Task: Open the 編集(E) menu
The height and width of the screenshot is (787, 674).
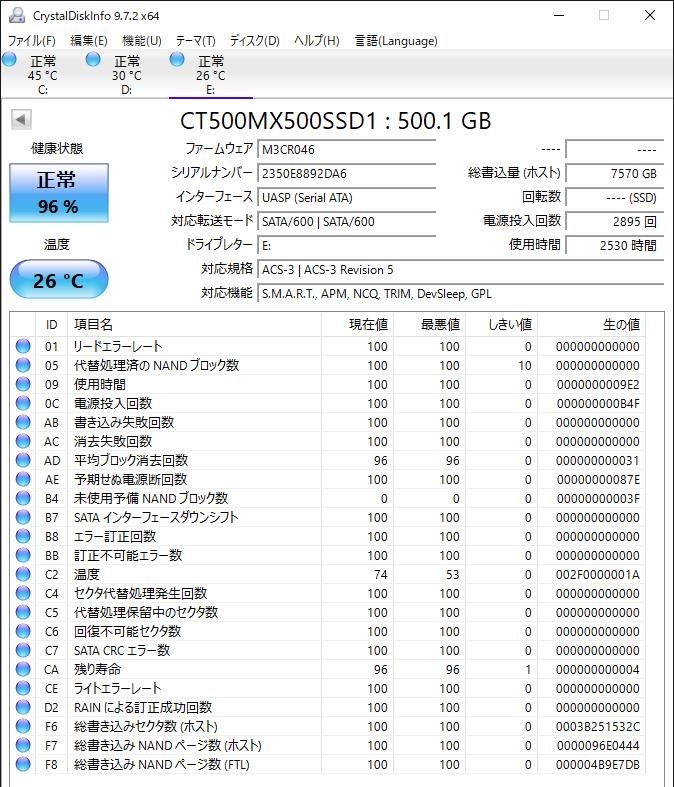Action: coord(89,41)
